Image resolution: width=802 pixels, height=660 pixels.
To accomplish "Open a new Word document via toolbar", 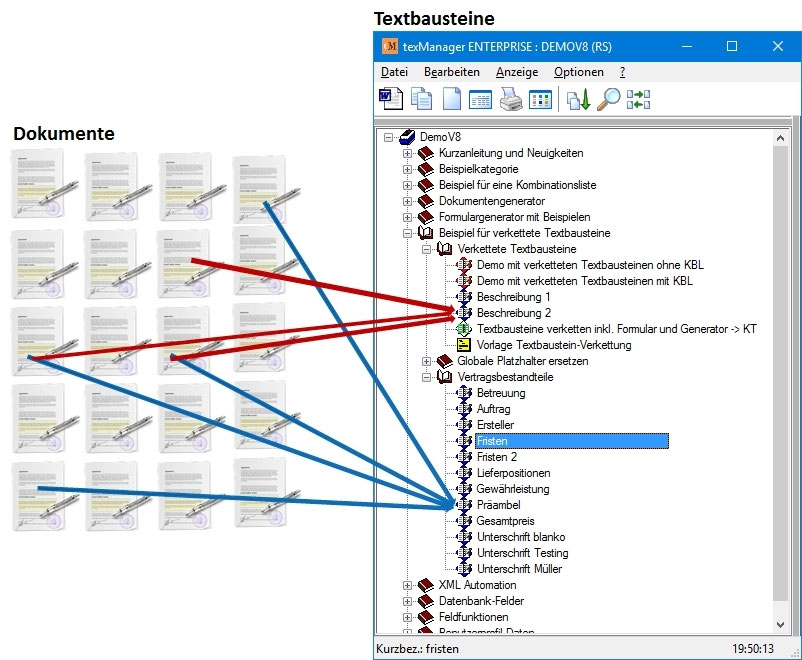I will [390, 98].
